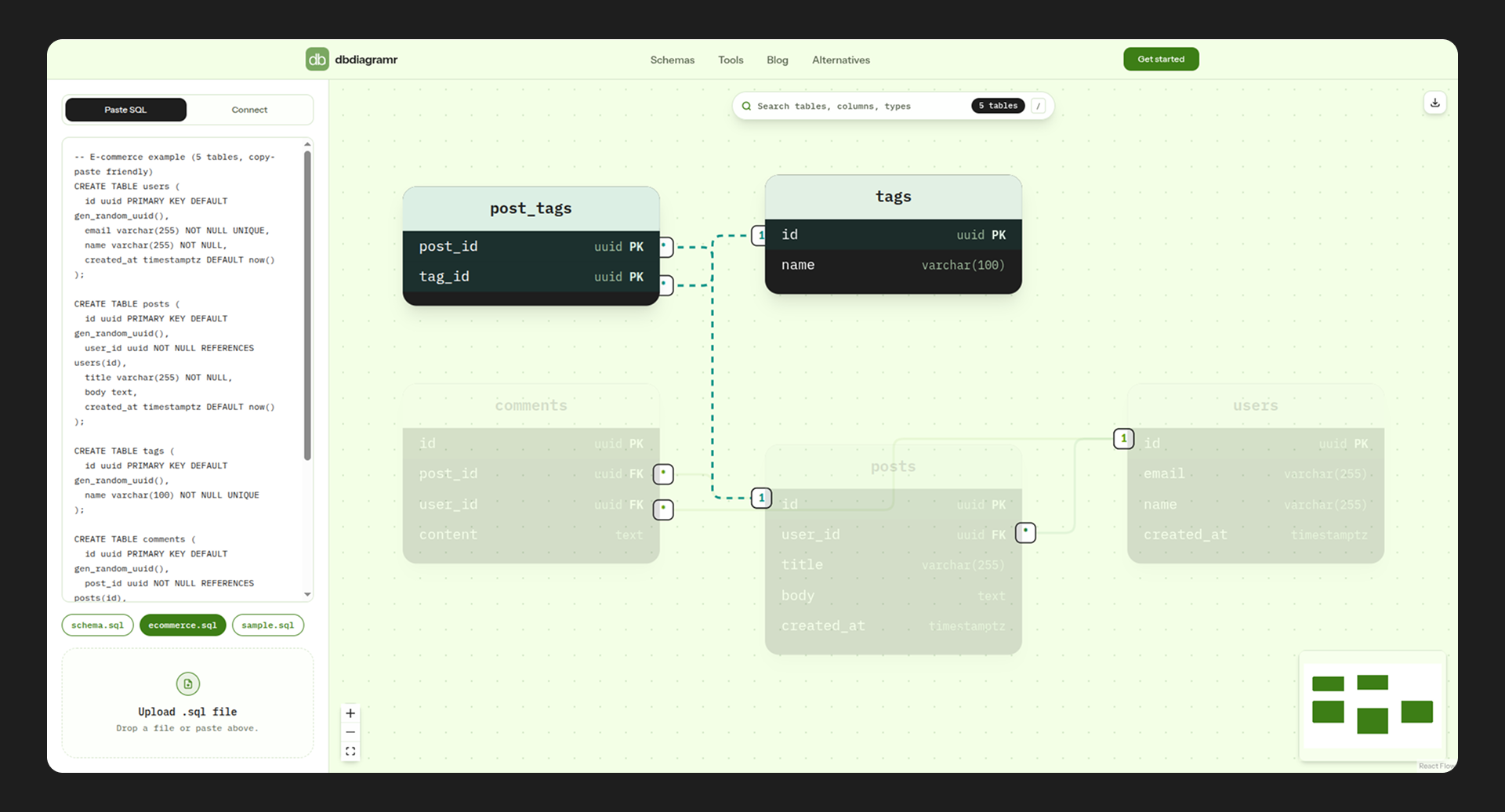1505x812 pixels.
Task: Click the dbdiagramr logo icon
Action: point(317,59)
